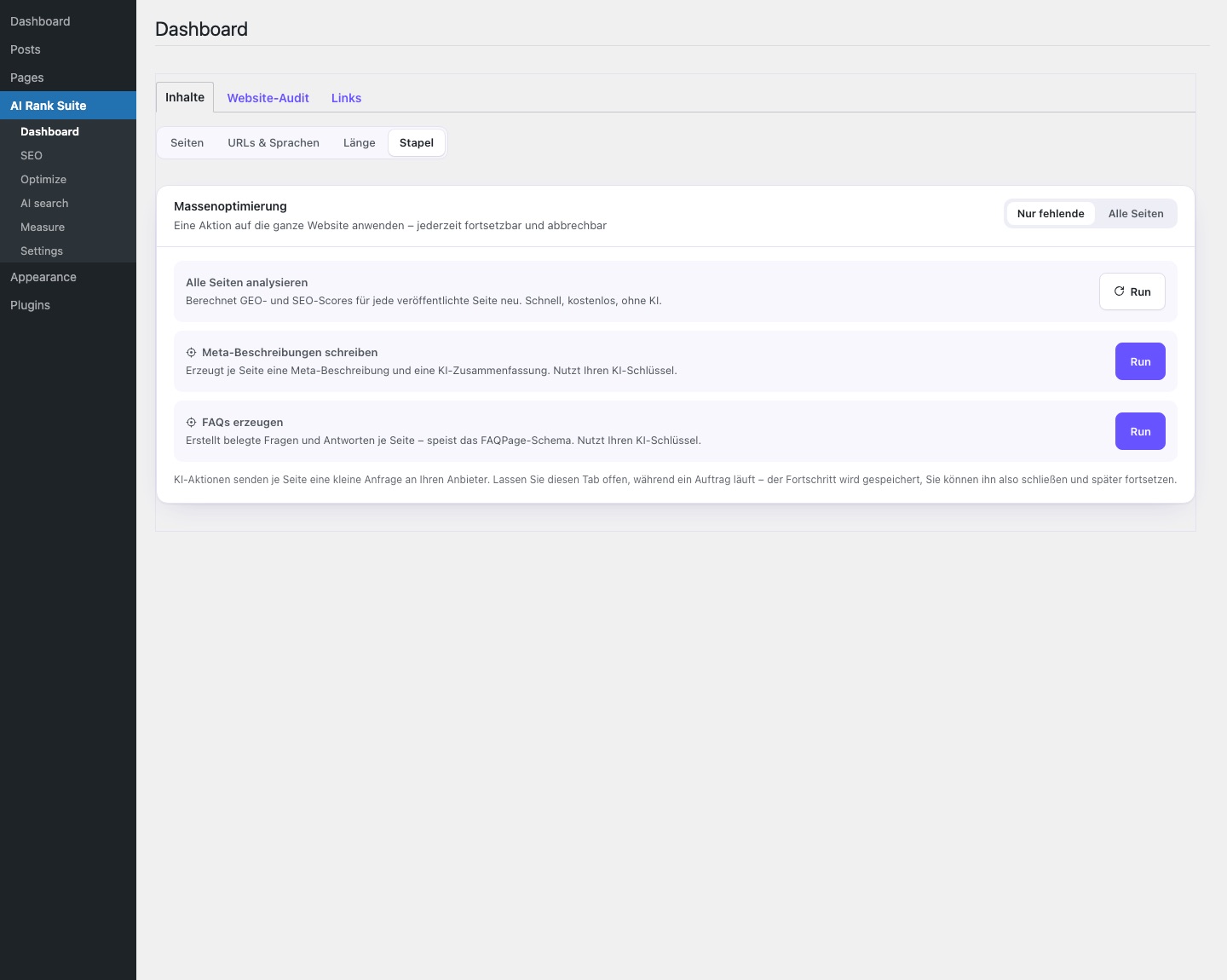Click the Dashboard page heading
This screenshot has width=1227, height=980.
(202, 29)
